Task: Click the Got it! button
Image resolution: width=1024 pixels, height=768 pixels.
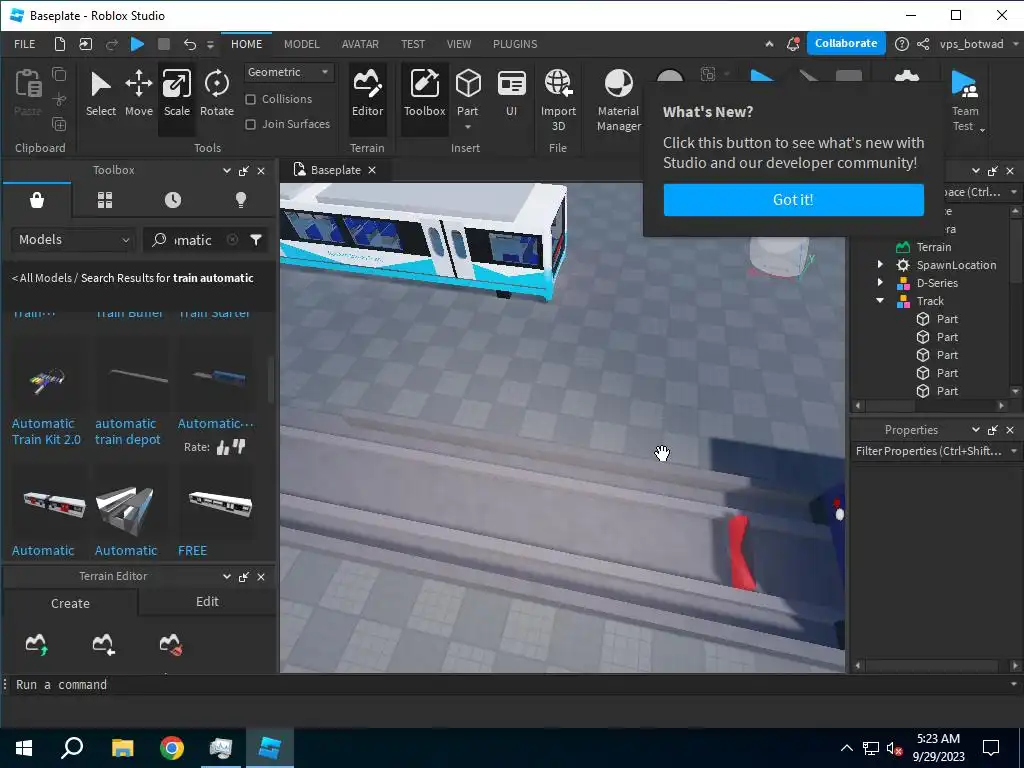Action: coord(793,199)
